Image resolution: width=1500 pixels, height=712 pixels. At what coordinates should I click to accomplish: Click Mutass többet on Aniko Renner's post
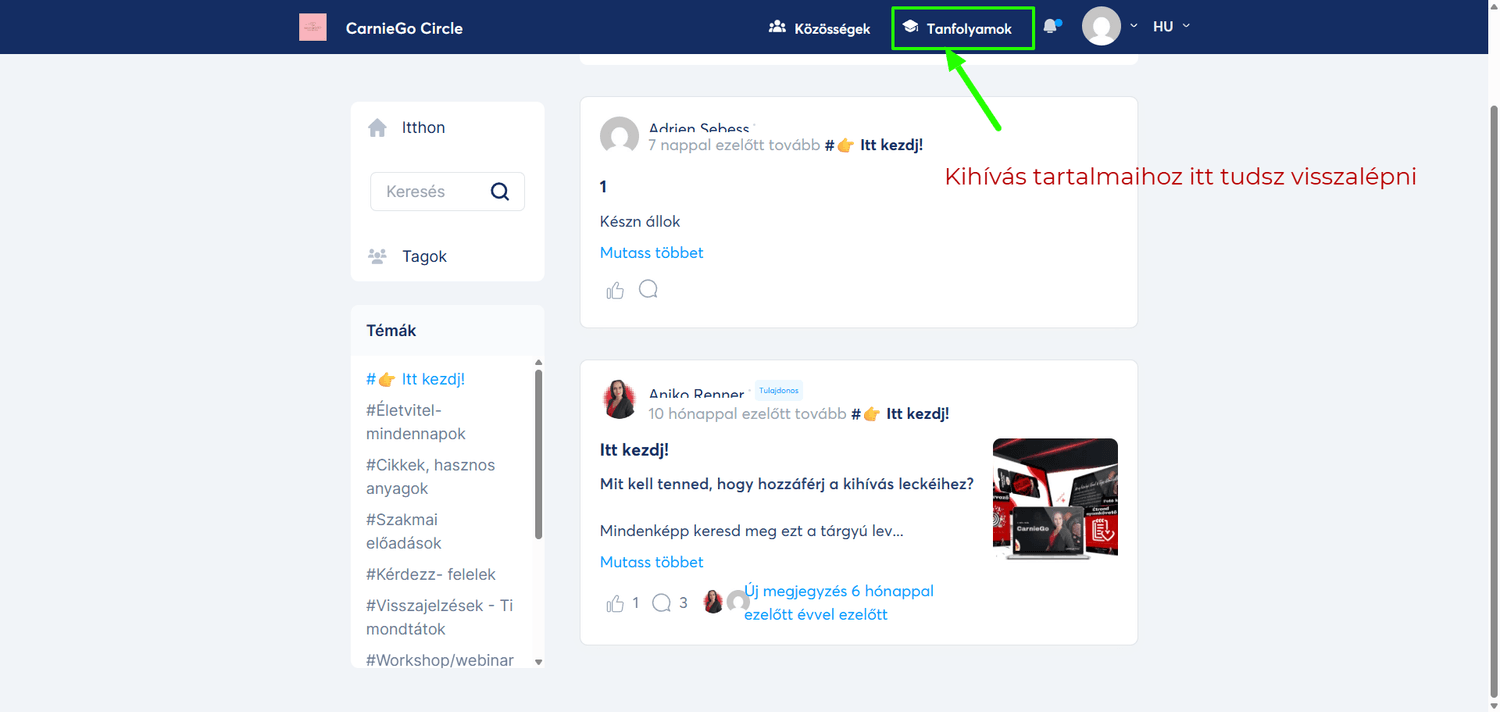coord(652,562)
